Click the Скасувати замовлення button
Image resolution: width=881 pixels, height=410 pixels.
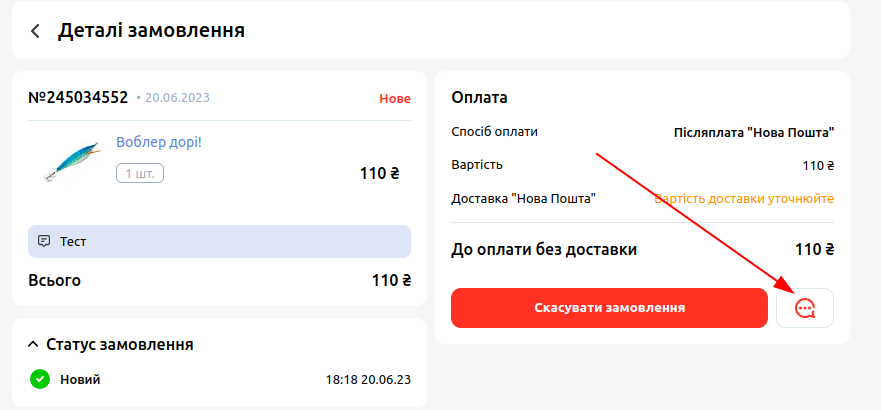609,308
